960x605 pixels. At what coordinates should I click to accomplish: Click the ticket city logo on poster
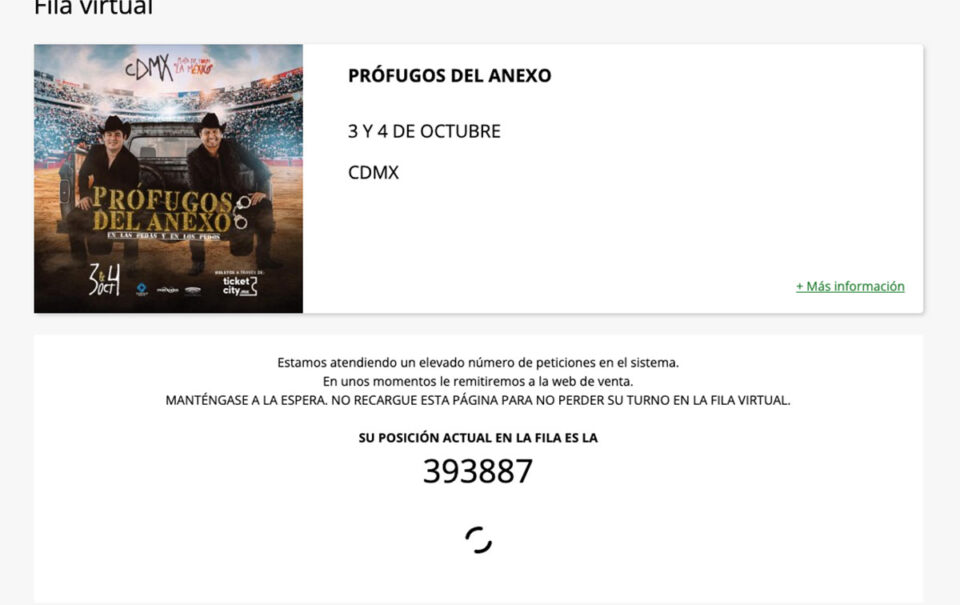(239, 285)
